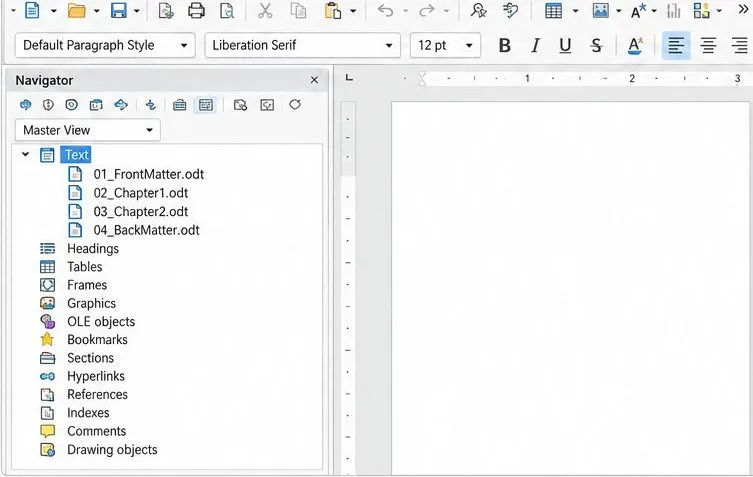Click the Redo arrow icon
753x477 pixels.
[426, 10]
